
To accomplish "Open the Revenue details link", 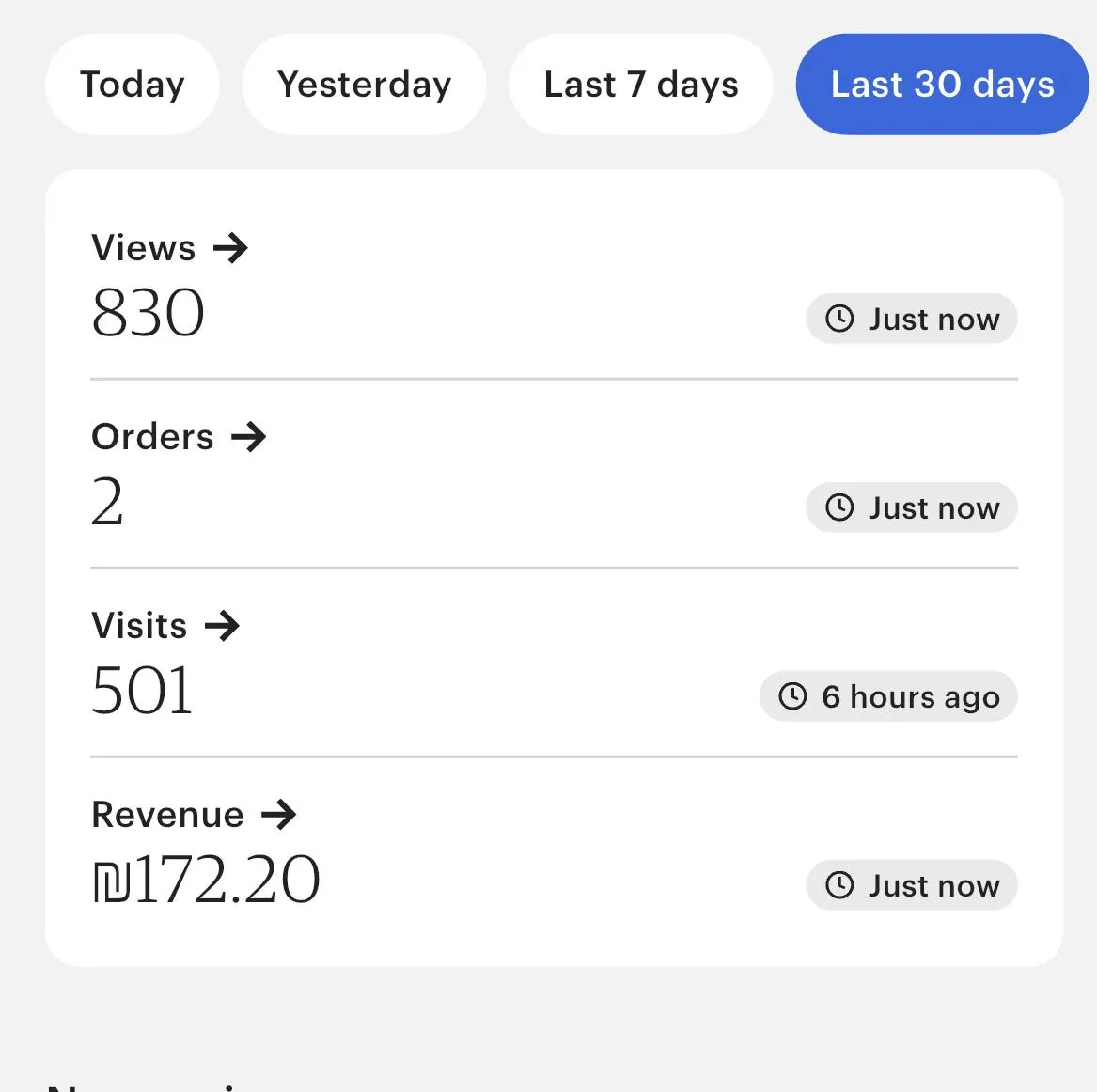I will 168,815.
